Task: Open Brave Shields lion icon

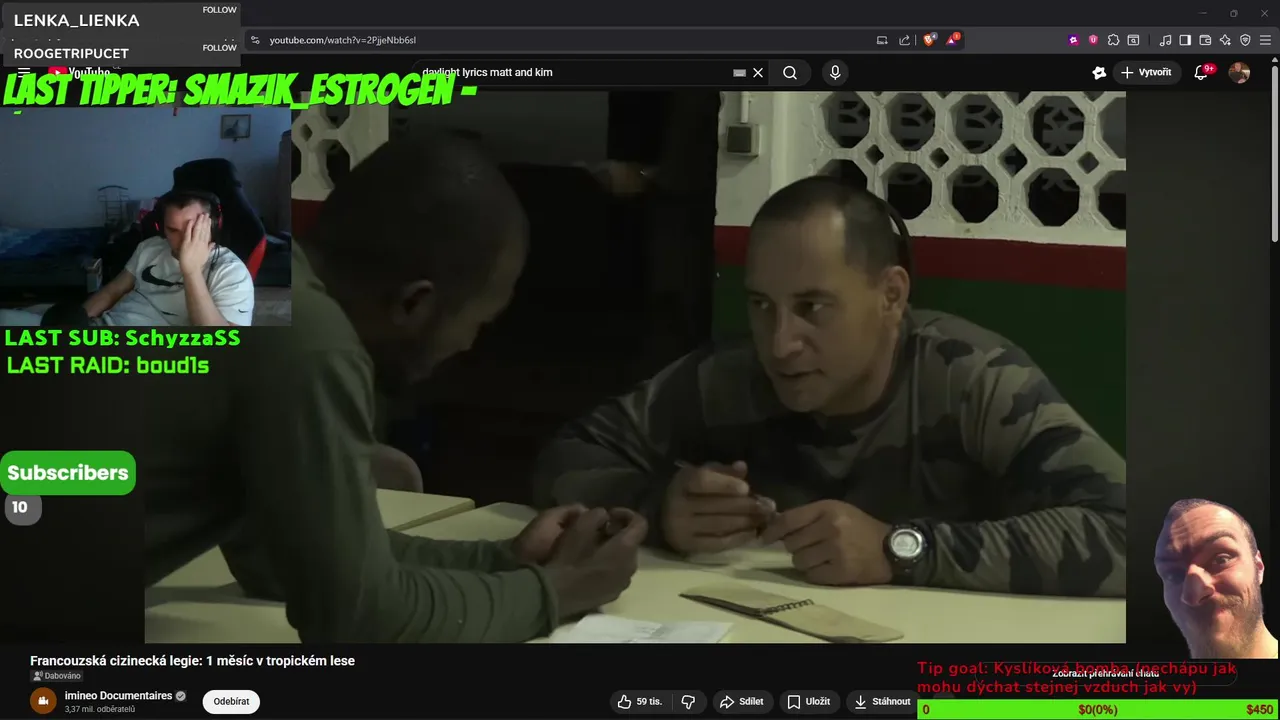Action: (x=929, y=40)
